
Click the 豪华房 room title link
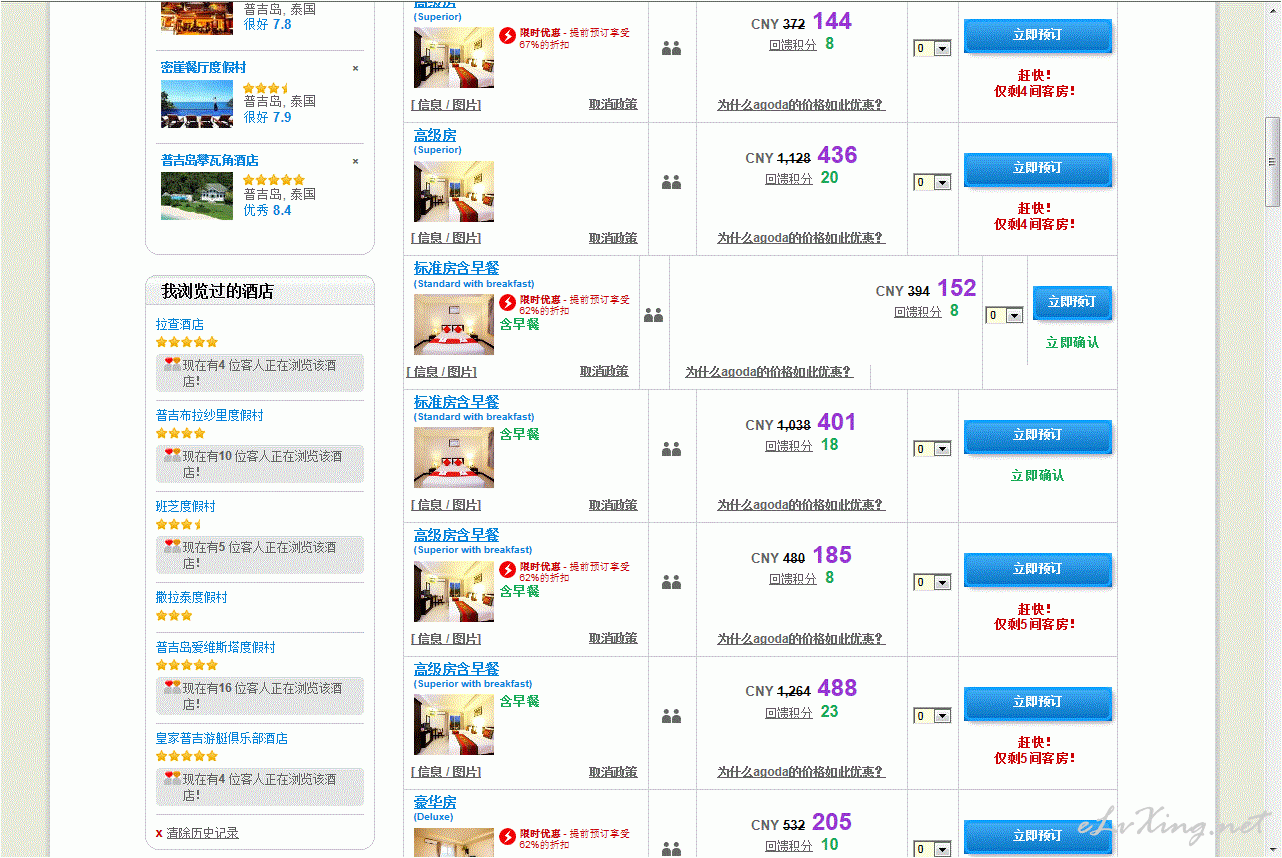(435, 802)
